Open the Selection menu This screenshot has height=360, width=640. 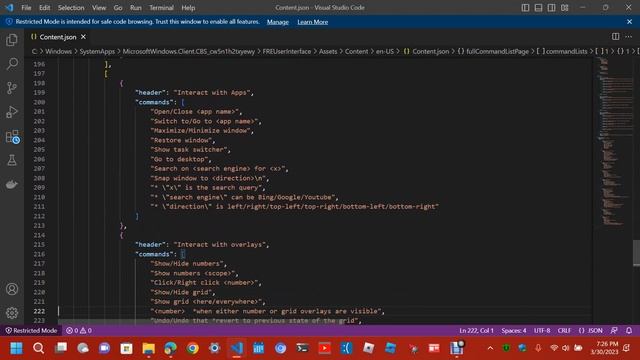71,8
